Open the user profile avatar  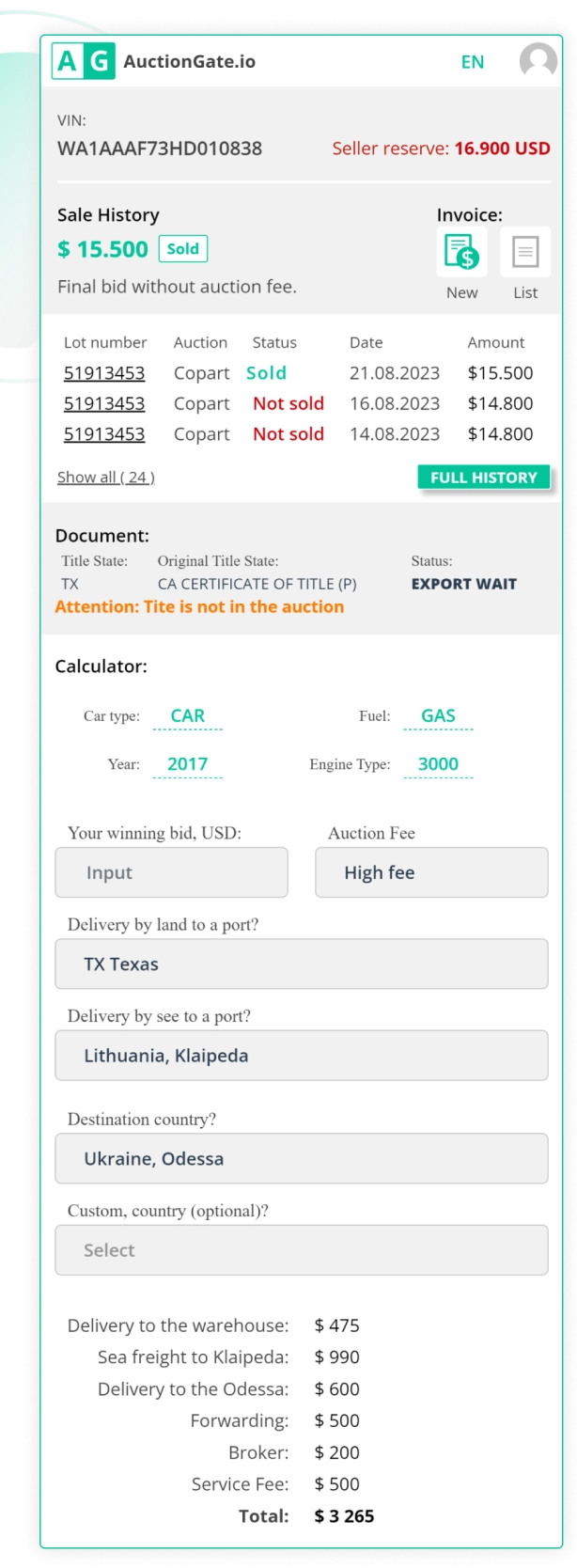tap(537, 62)
